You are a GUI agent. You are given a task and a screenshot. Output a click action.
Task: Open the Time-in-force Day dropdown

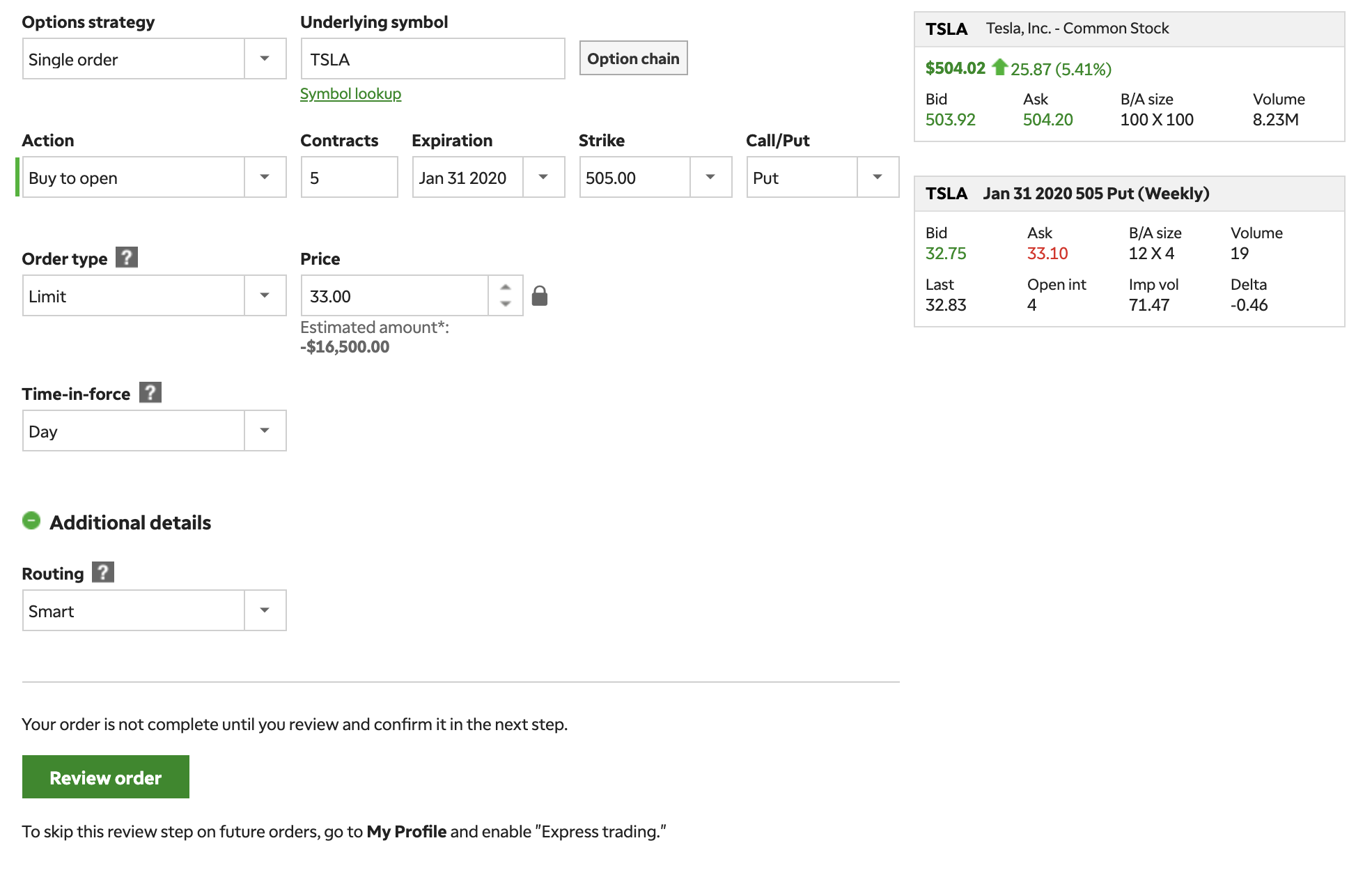[x=154, y=431]
